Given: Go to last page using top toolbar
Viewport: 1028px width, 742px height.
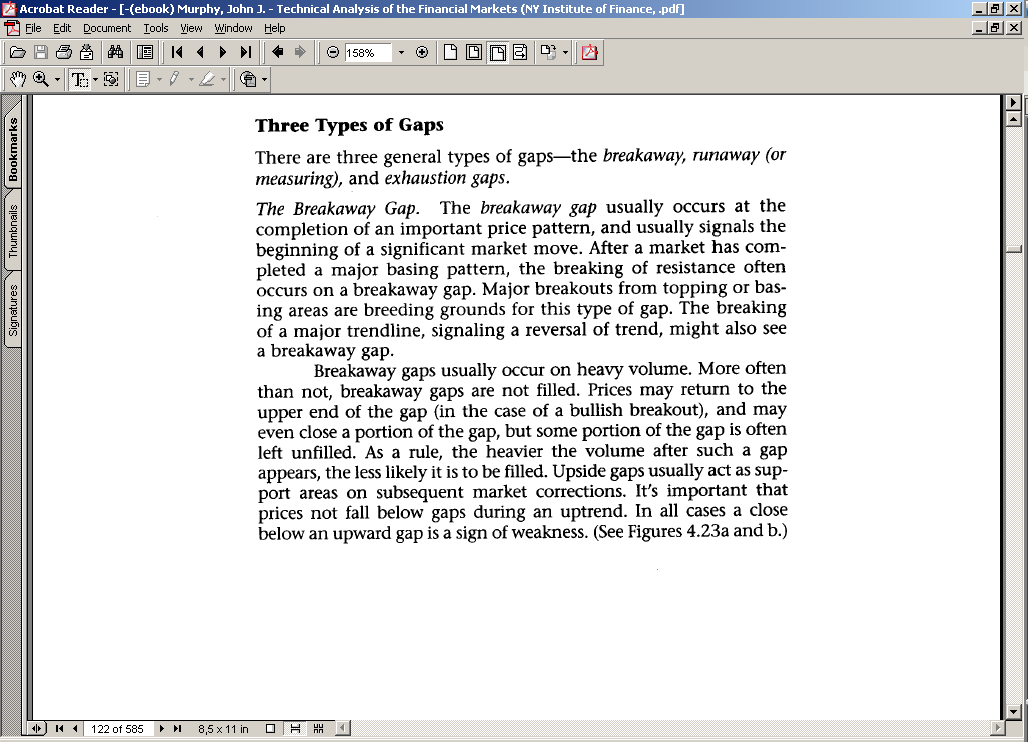Looking at the screenshot, I should 246,52.
